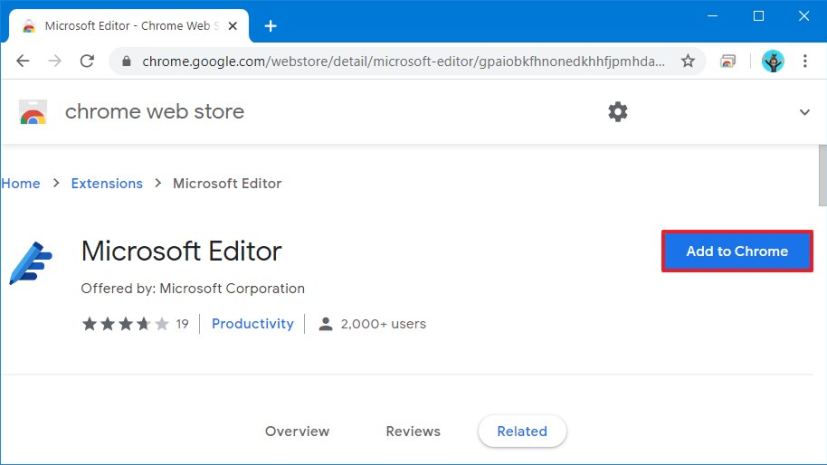Click the chrome web store title
The width and height of the screenshot is (827, 465).
[155, 112]
